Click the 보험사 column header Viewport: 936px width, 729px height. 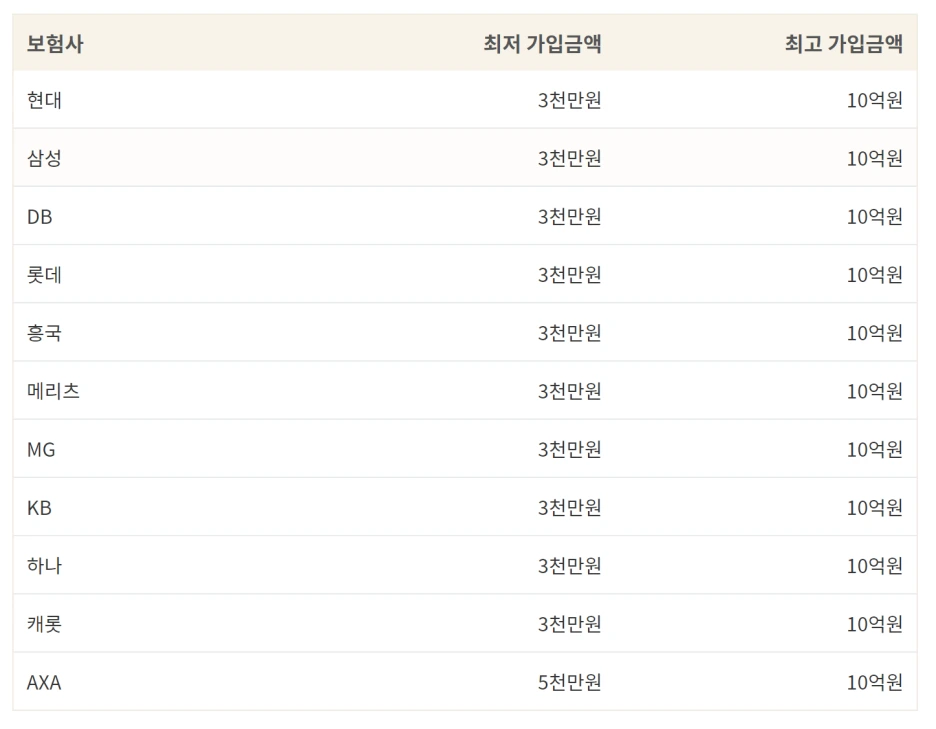click(55, 44)
